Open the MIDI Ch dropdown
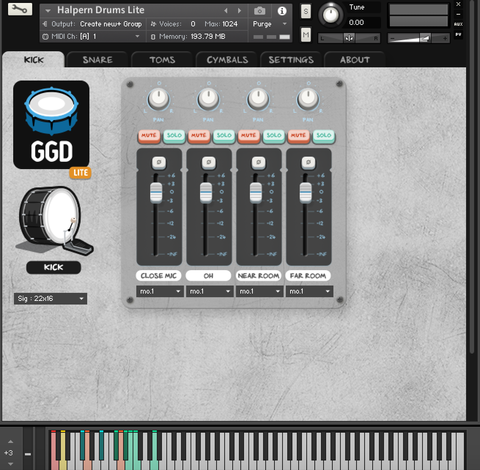 pos(91,36)
